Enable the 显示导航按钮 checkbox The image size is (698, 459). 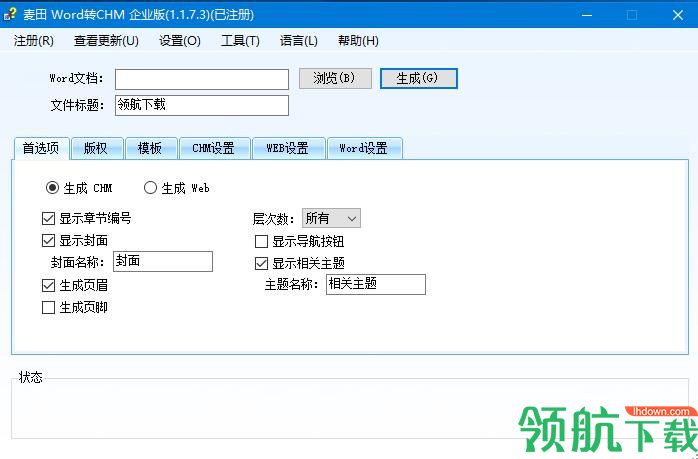[261, 242]
